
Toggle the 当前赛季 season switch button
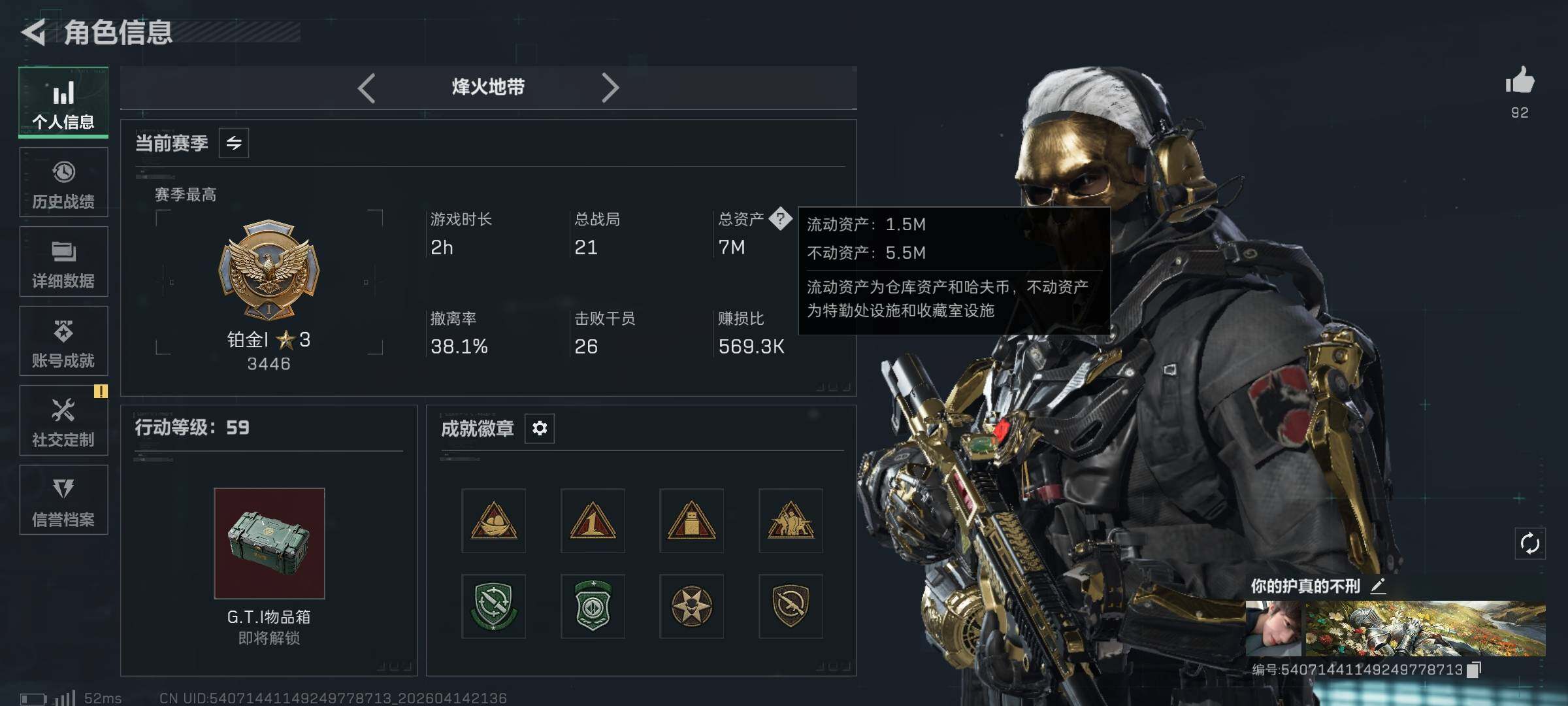tap(234, 143)
